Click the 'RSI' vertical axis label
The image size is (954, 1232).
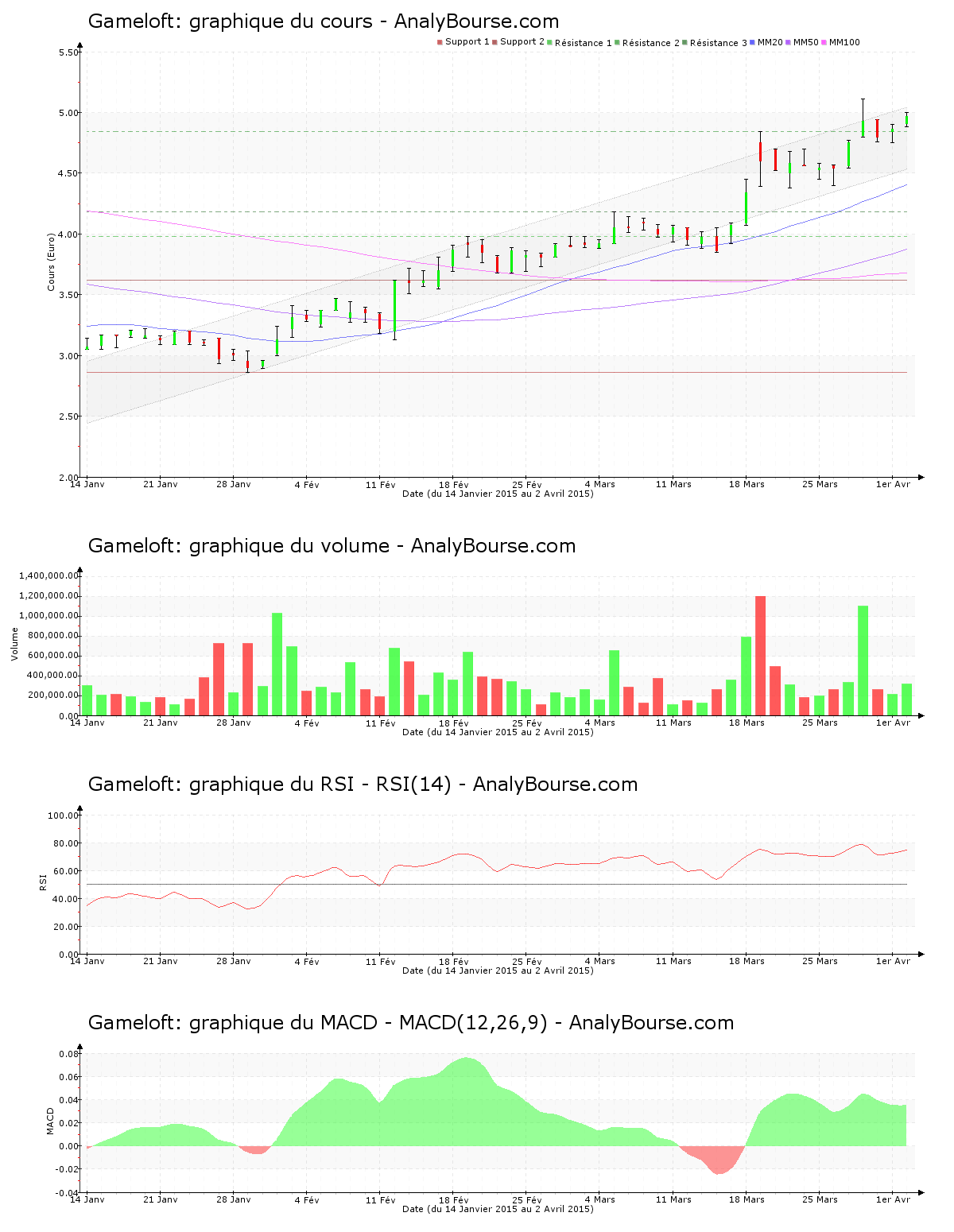click(x=43, y=881)
